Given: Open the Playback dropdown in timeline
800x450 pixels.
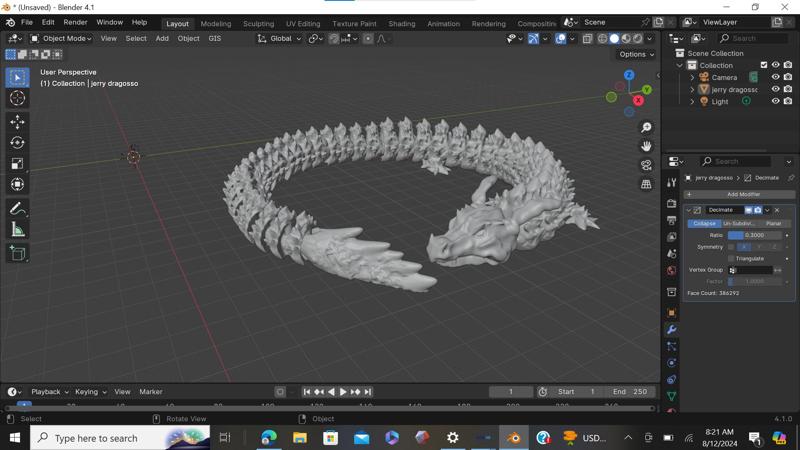Looking at the screenshot, I should click(49, 392).
